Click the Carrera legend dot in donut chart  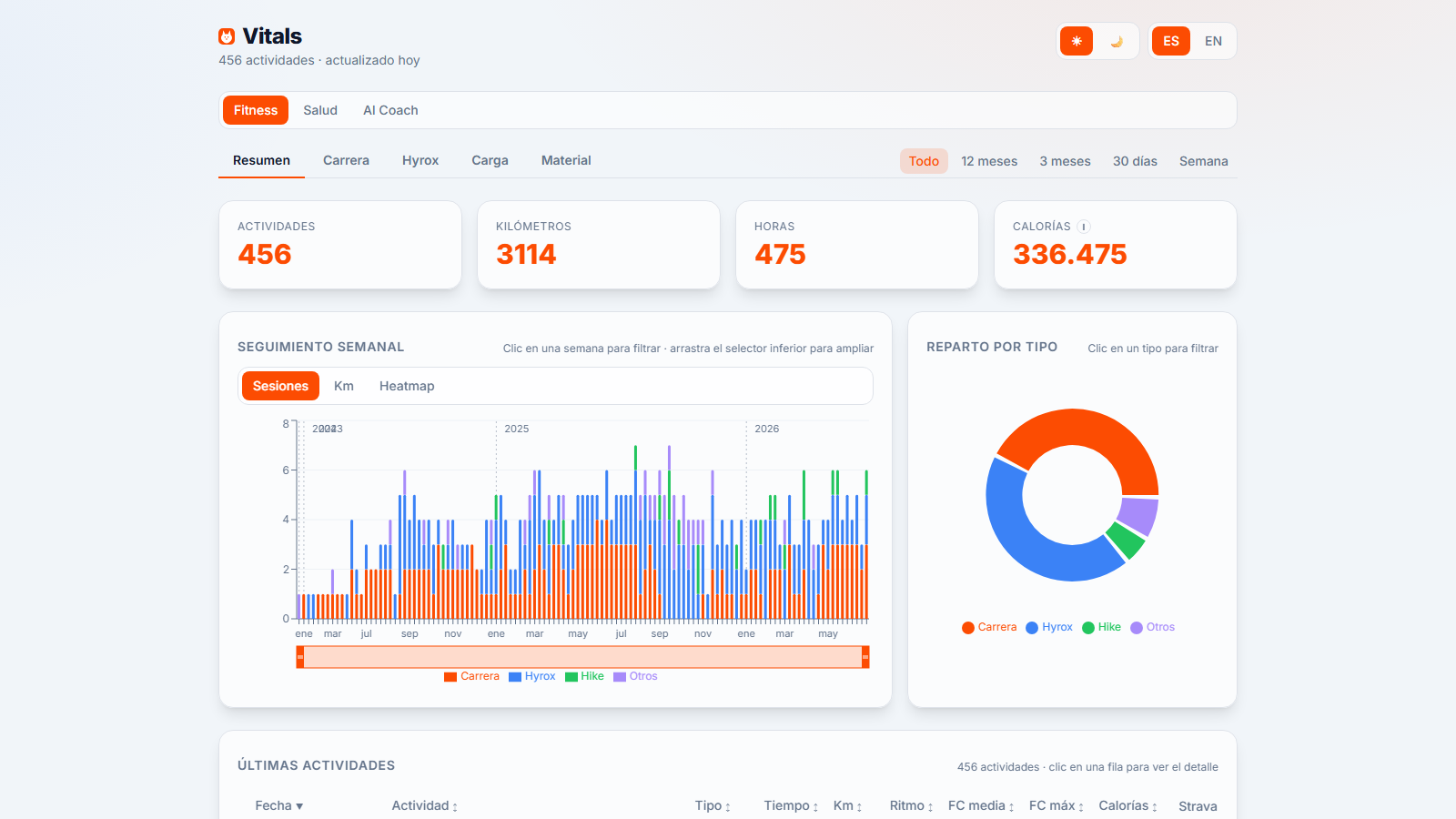(968, 628)
